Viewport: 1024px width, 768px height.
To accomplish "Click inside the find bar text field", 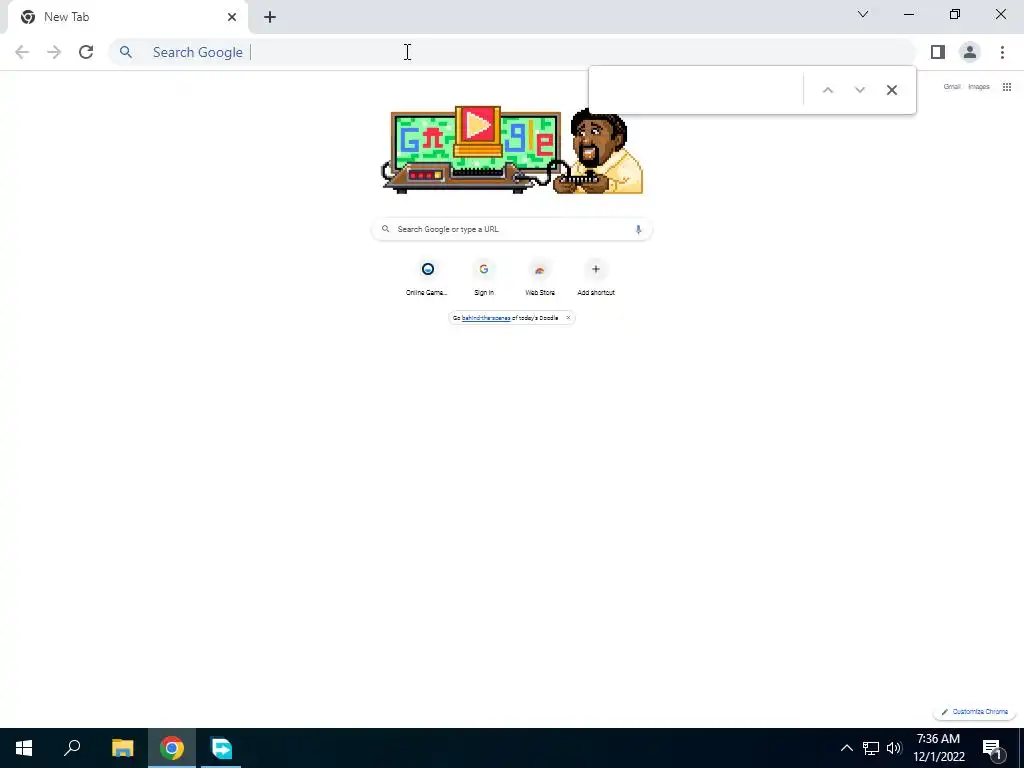I will pos(697,90).
